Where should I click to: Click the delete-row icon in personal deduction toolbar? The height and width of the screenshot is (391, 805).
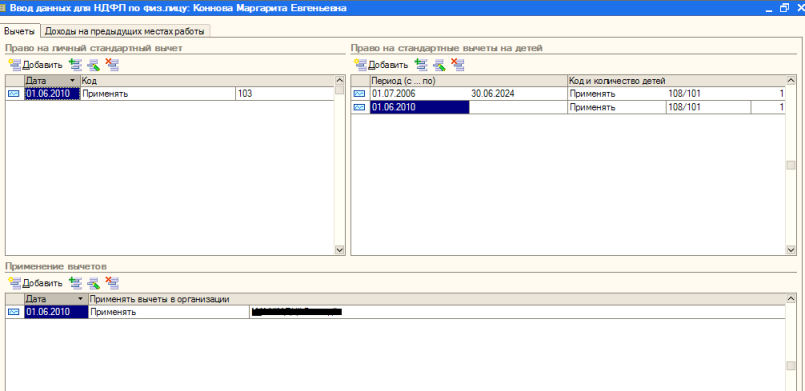click(x=111, y=65)
